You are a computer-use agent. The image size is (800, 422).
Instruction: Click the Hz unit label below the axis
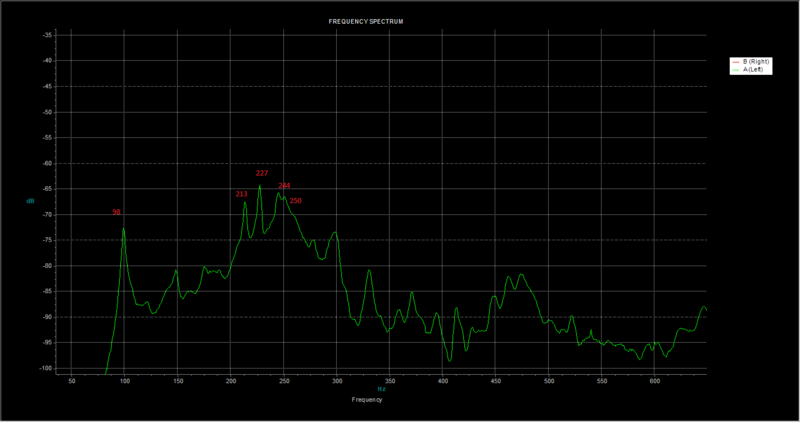click(x=382, y=389)
